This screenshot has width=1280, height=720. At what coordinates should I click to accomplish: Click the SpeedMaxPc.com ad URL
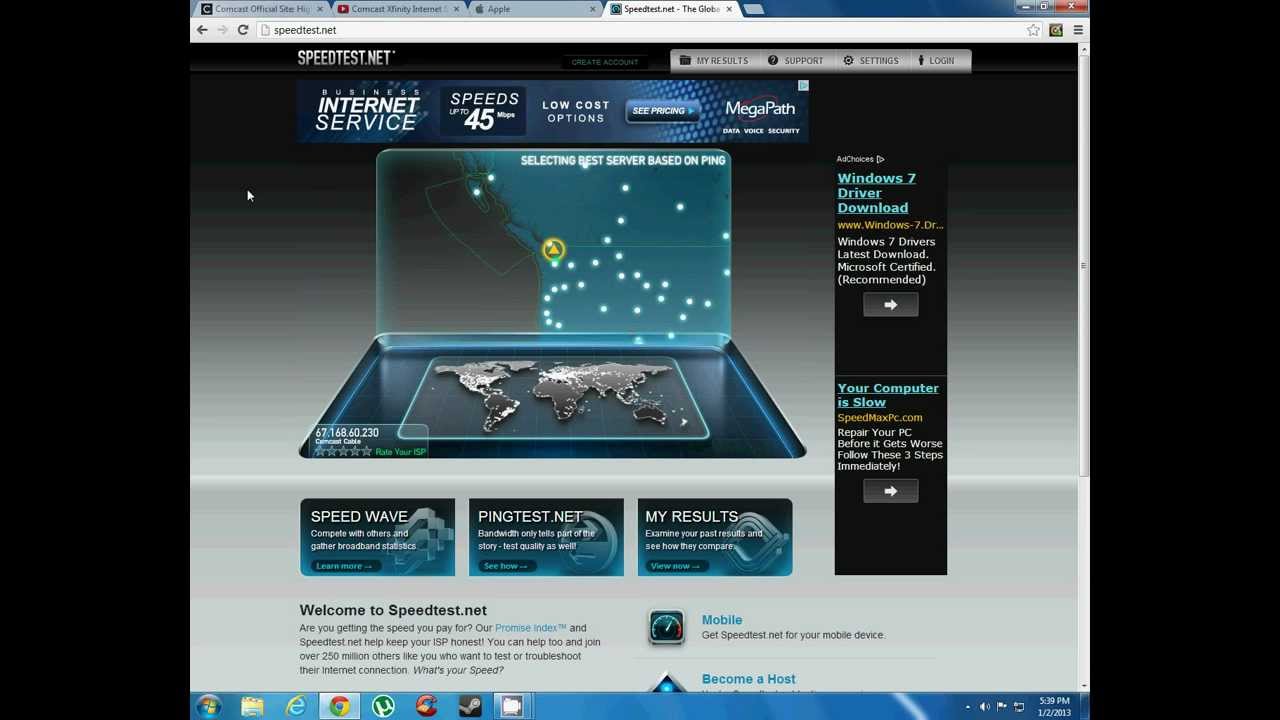pyautogui.click(x=880, y=417)
